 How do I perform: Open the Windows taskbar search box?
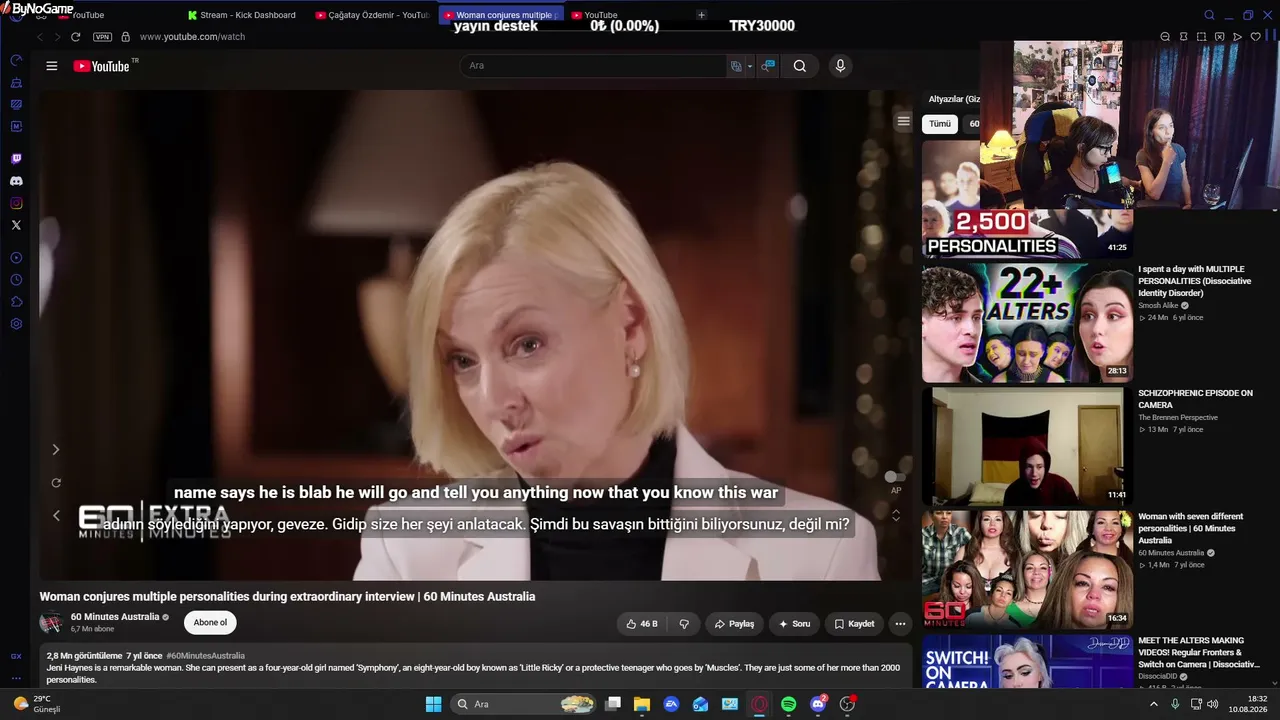[x=523, y=704]
